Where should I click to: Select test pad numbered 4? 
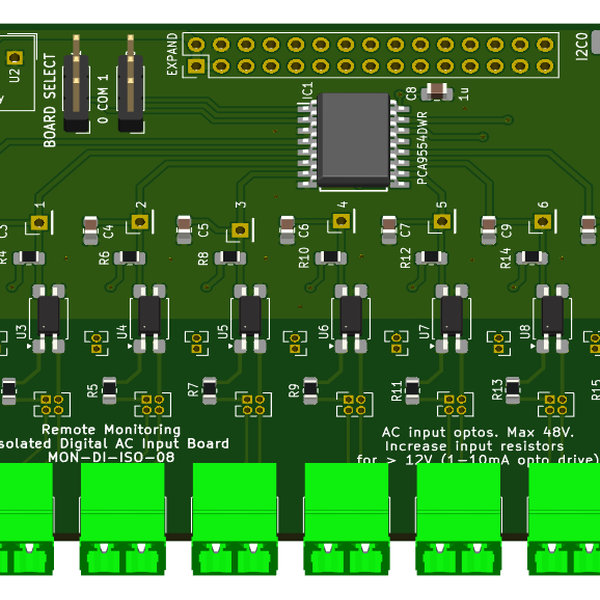pyautogui.click(x=341, y=221)
